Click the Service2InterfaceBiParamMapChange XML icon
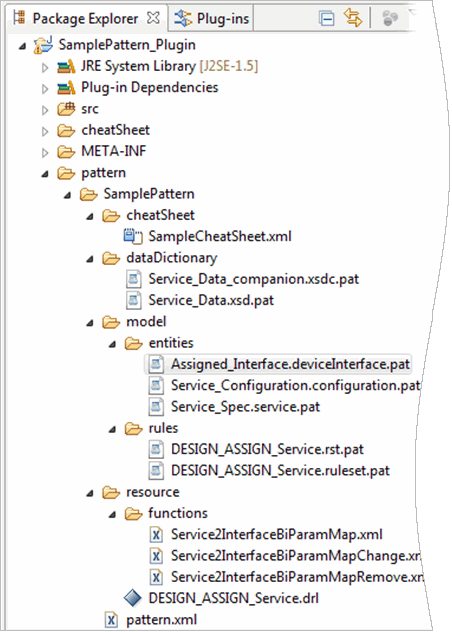 point(156,556)
